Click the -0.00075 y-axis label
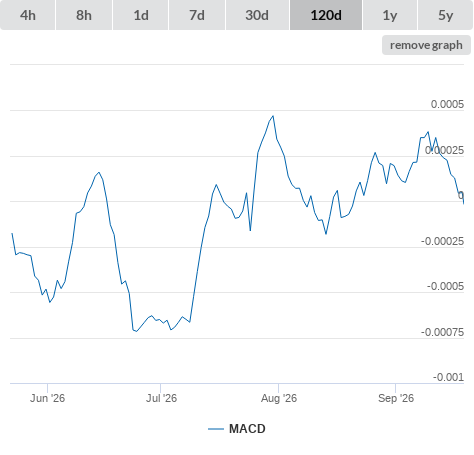474x455 pixels. point(442,332)
